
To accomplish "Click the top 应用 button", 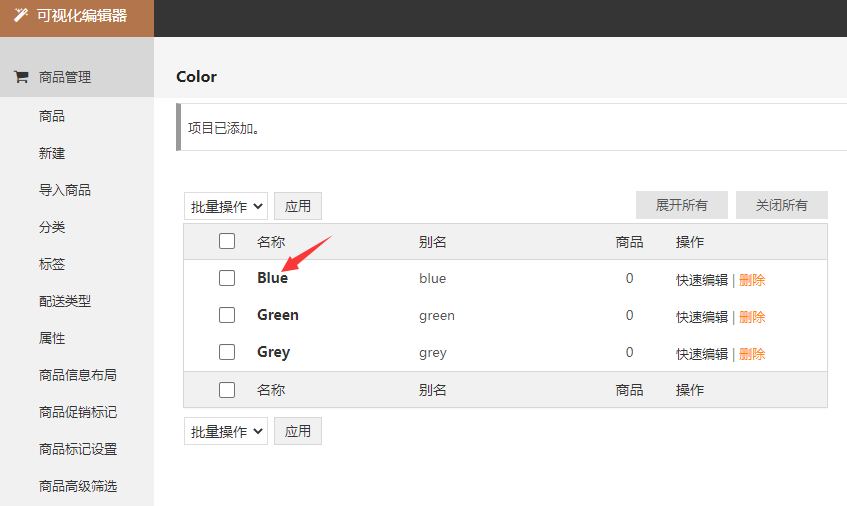I will (298, 206).
